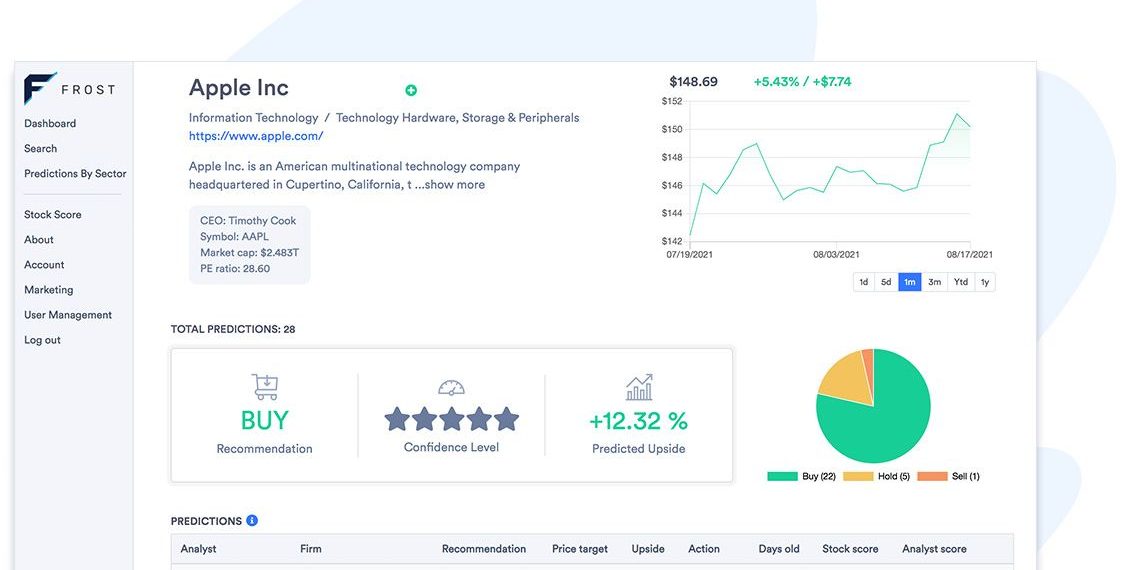This screenshot has height=570, width=1130.
Task: Select the 3m chart range
Action: tap(934, 282)
